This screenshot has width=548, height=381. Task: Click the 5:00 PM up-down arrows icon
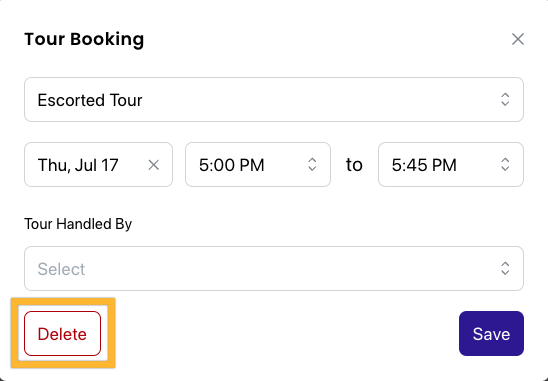tap(312, 165)
